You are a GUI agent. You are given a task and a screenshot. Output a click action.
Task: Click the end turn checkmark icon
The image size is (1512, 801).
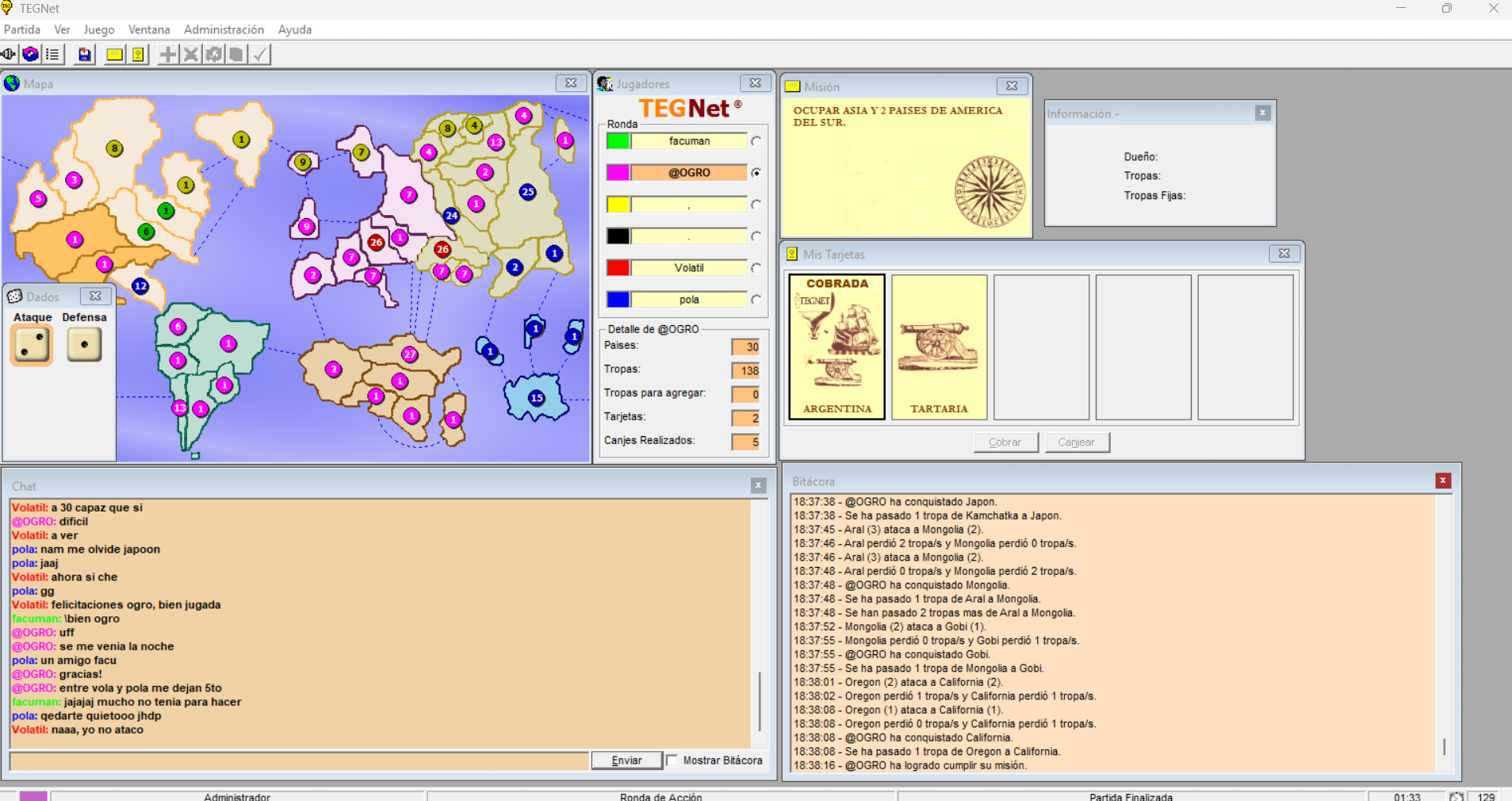(260, 55)
